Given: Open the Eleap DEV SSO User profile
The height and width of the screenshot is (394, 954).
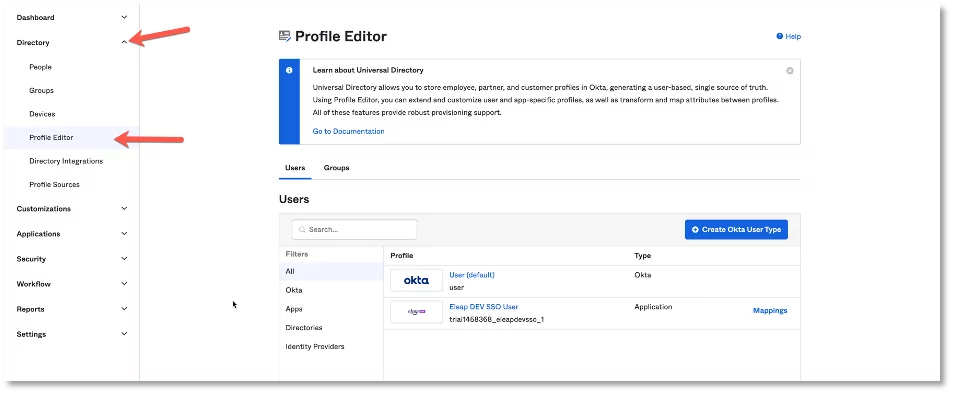Looking at the screenshot, I should 484,307.
